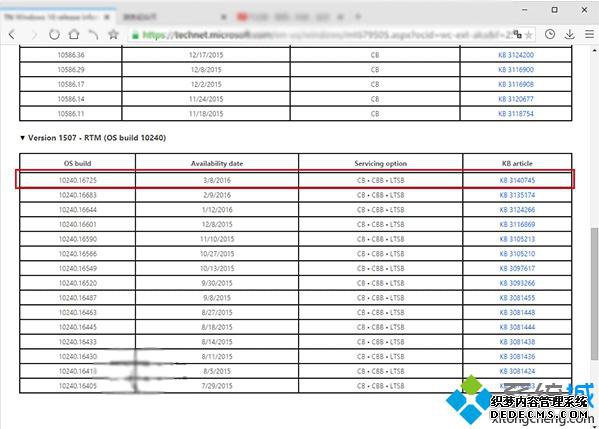Open bookmarks with the star toolbar icon
599x429 pixels.
click(113, 35)
